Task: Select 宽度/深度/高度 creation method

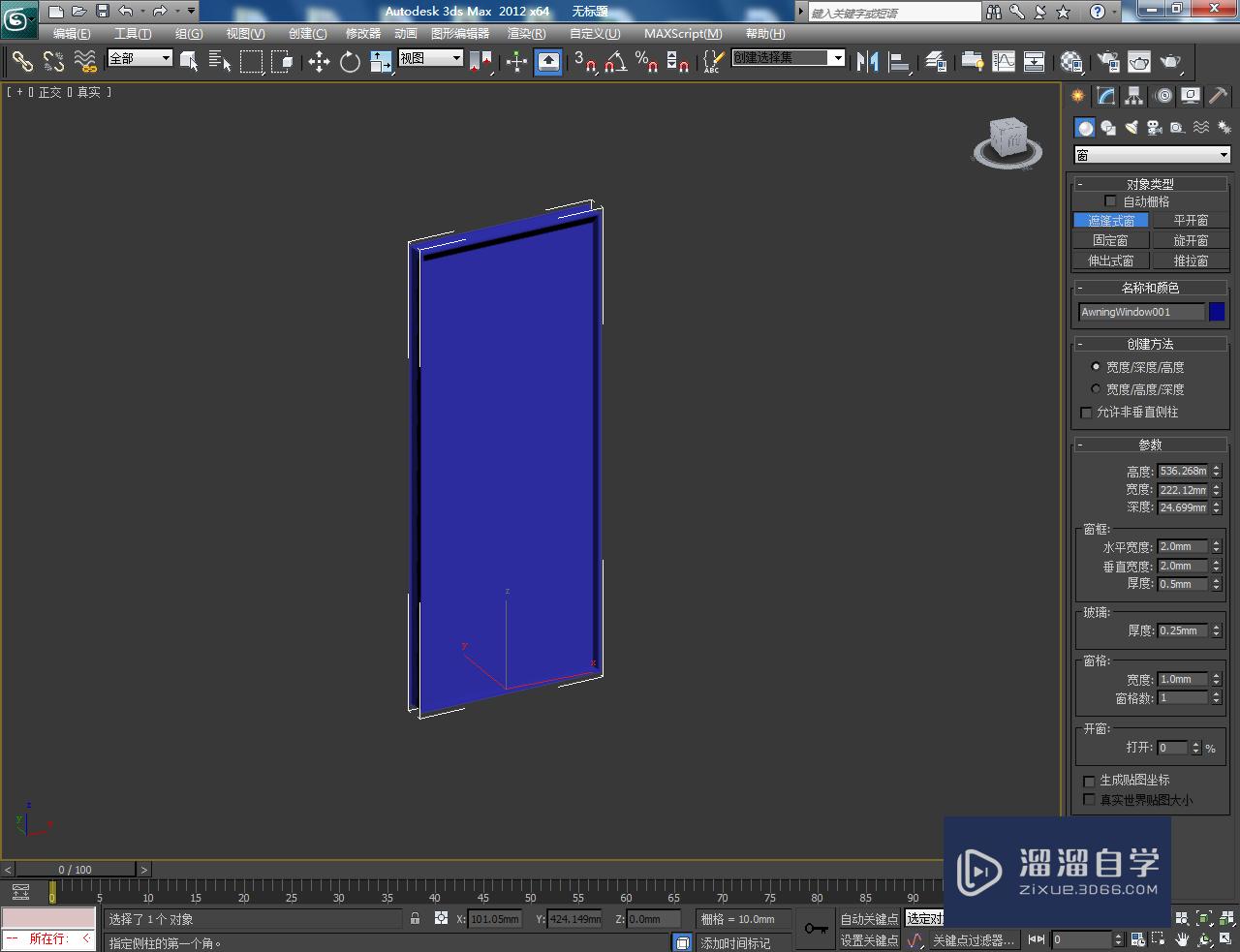Action: click(x=1096, y=367)
